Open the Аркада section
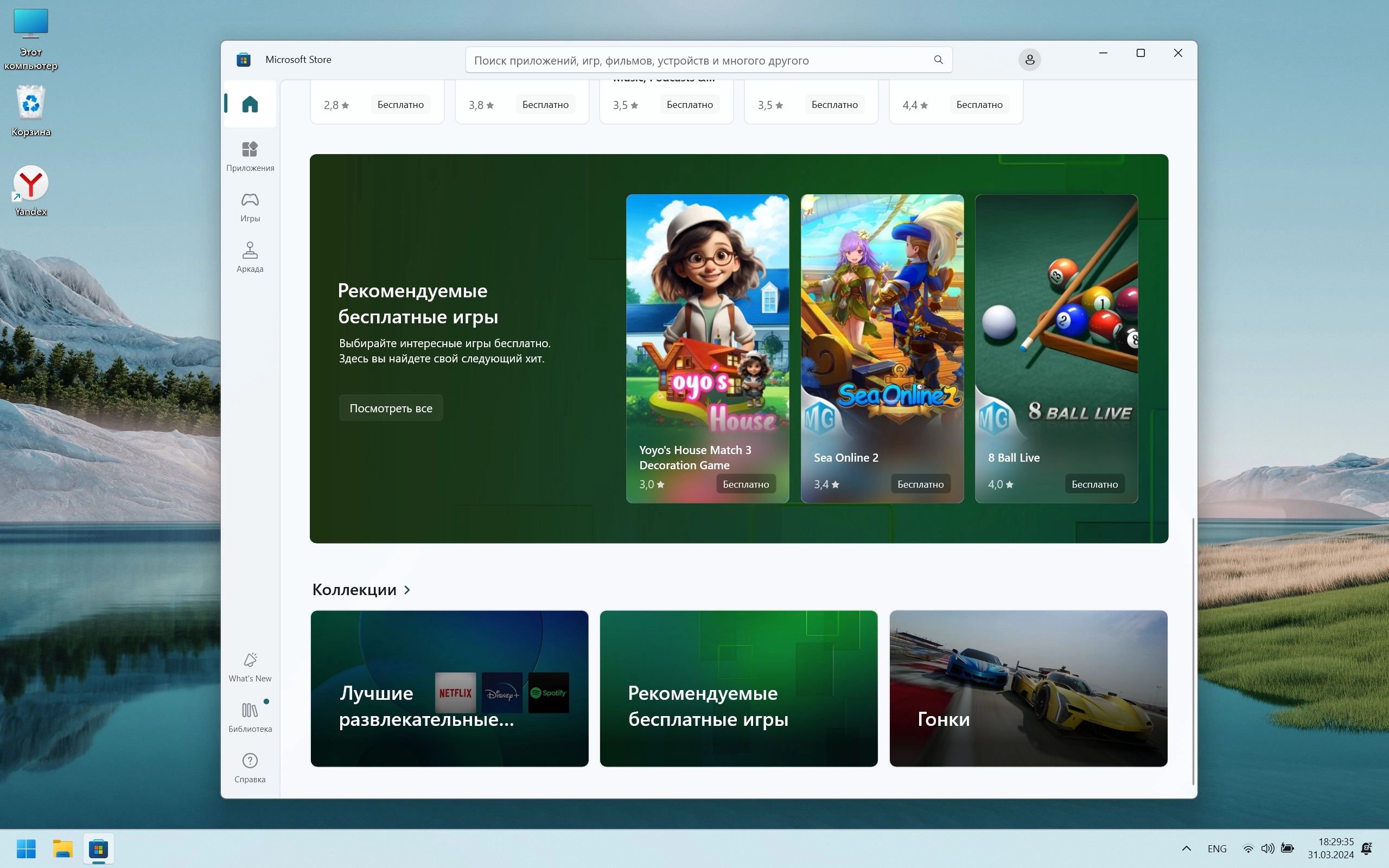This screenshot has height=868, width=1389. (250, 257)
